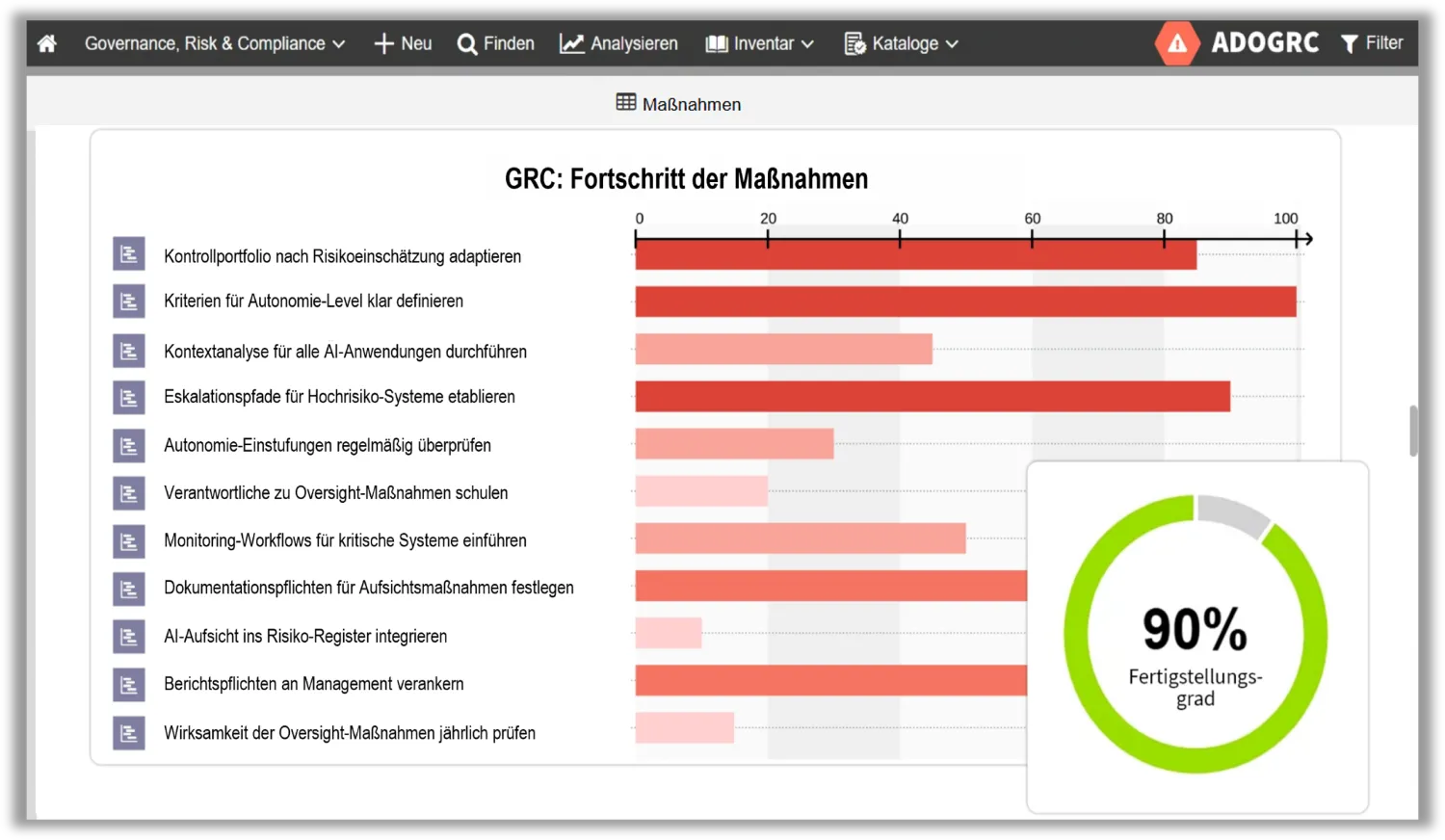Open the Analysieren menu
Image resolution: width=1445 pixels, height=840 pixels.
coord(618,43)
